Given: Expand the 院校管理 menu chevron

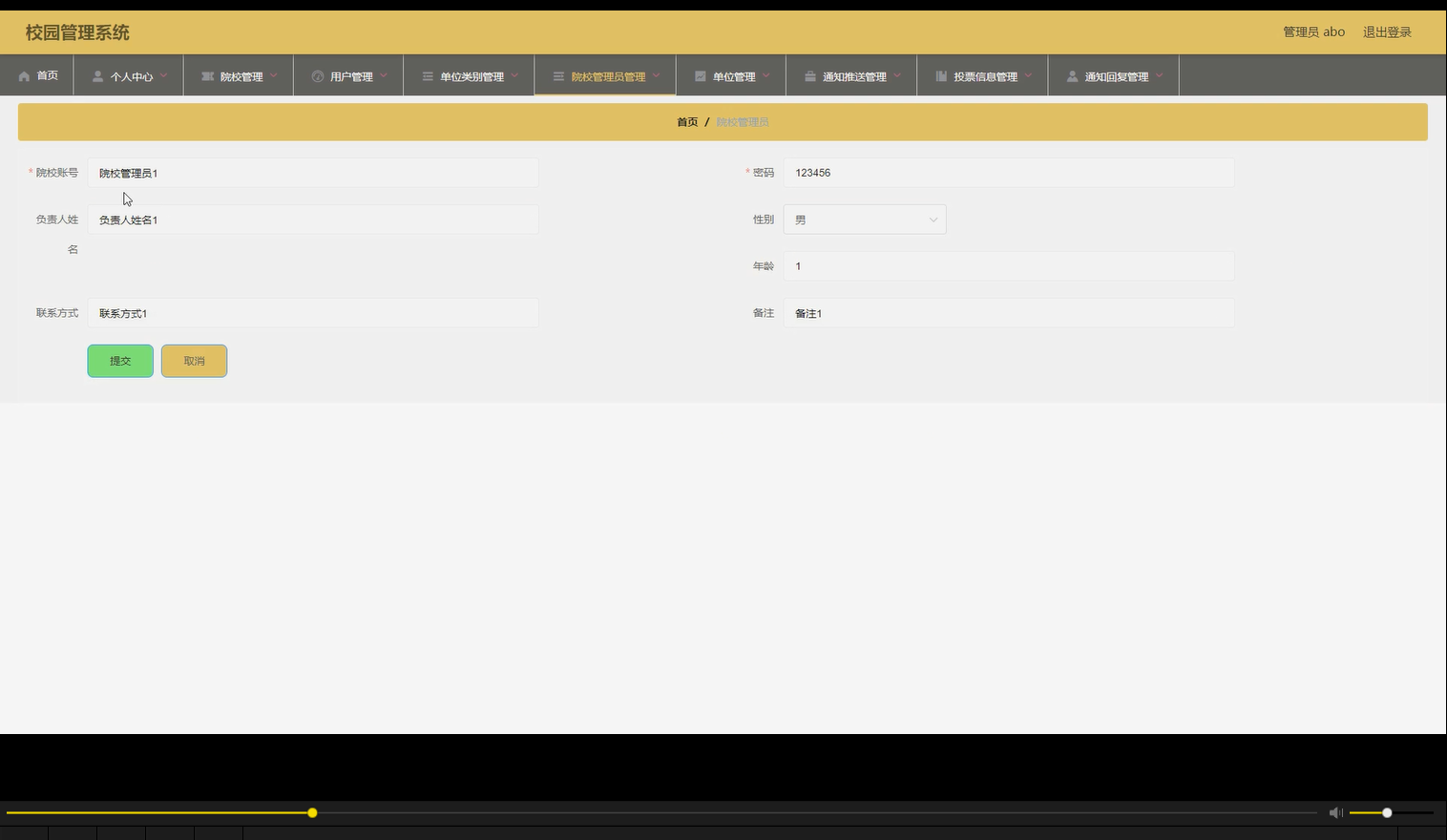Looking at the screenshot, I should pos(274,75).
